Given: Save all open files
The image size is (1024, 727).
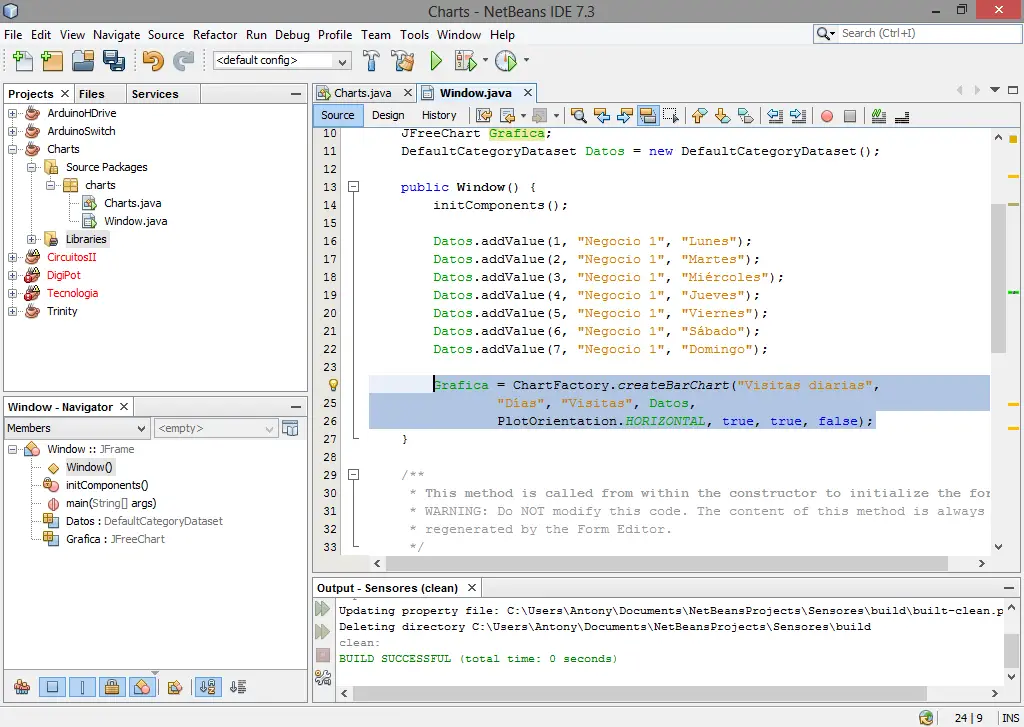Looking at the screenshot, I should click(114, 60).
